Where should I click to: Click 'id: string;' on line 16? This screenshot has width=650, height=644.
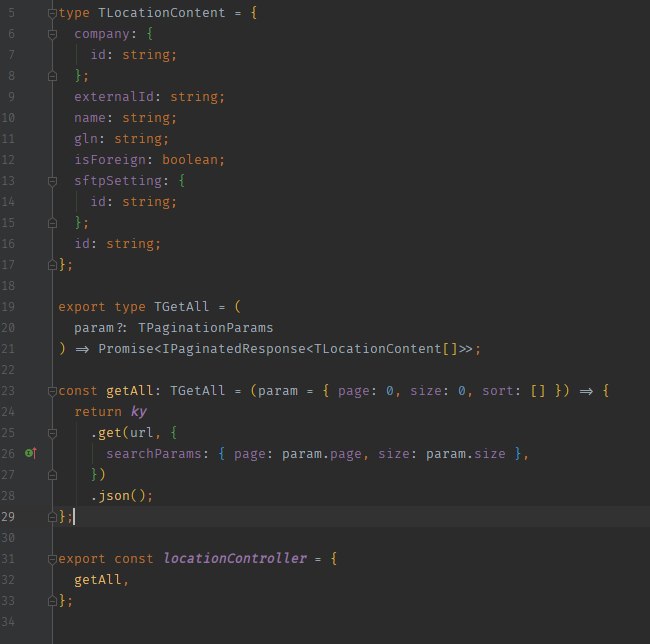pos(118,244)
